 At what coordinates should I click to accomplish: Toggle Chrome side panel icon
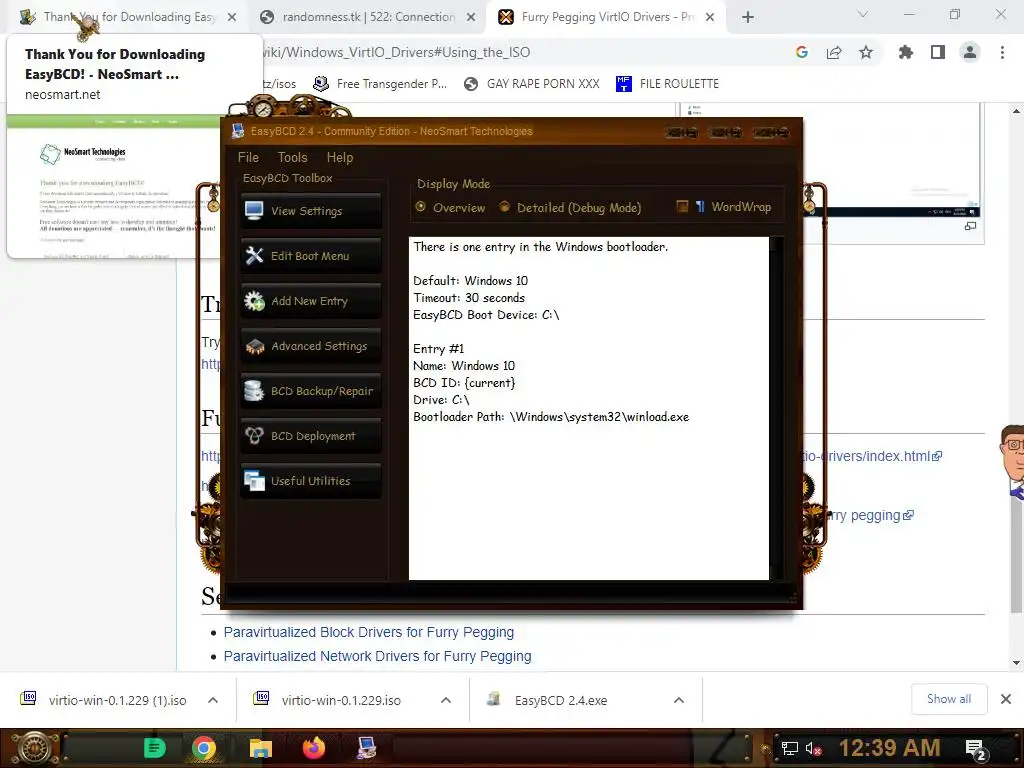[x=938, y=52]
